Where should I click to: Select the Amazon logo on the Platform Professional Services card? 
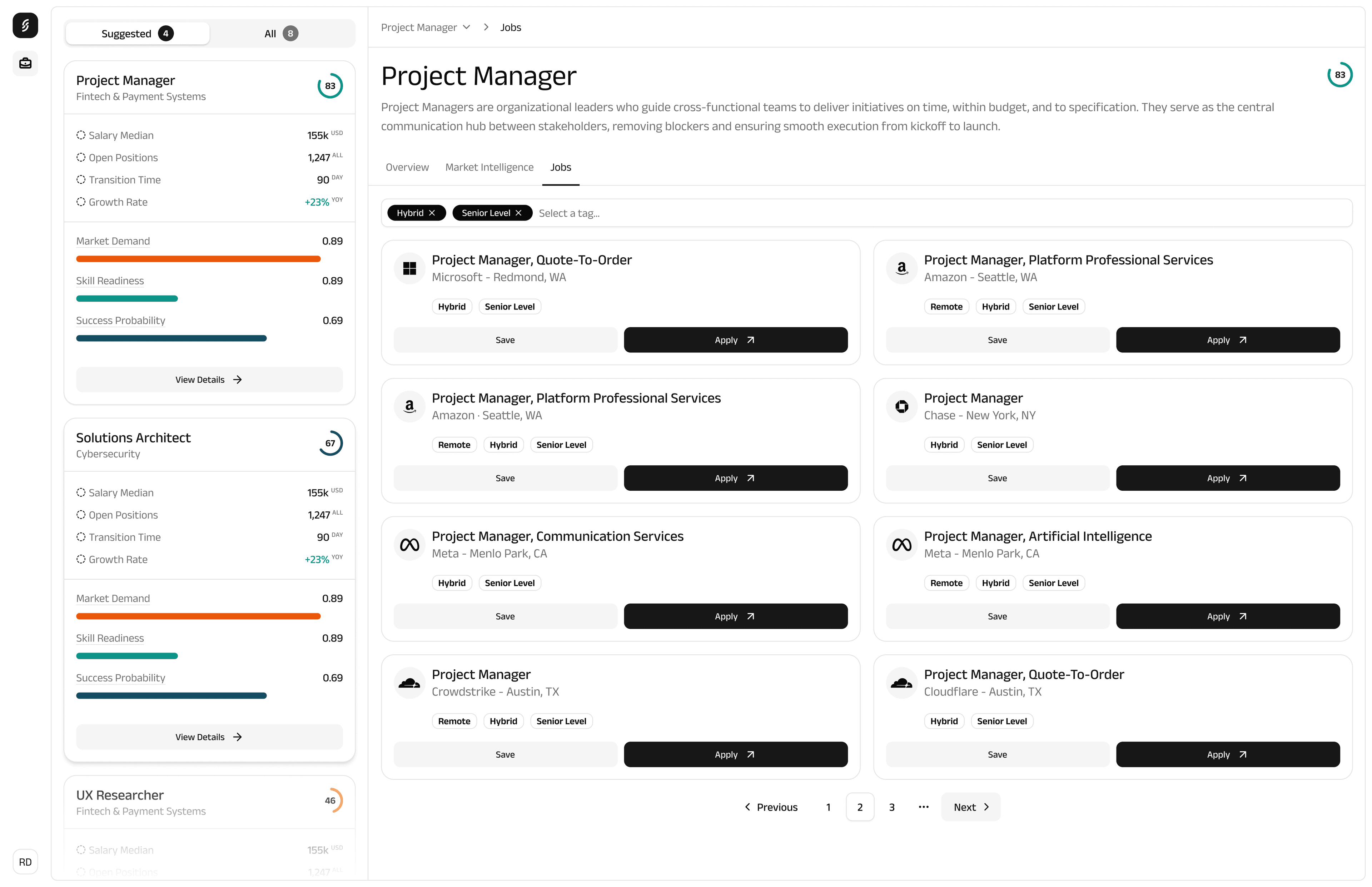pyautogui.click(x=901, y=268)
